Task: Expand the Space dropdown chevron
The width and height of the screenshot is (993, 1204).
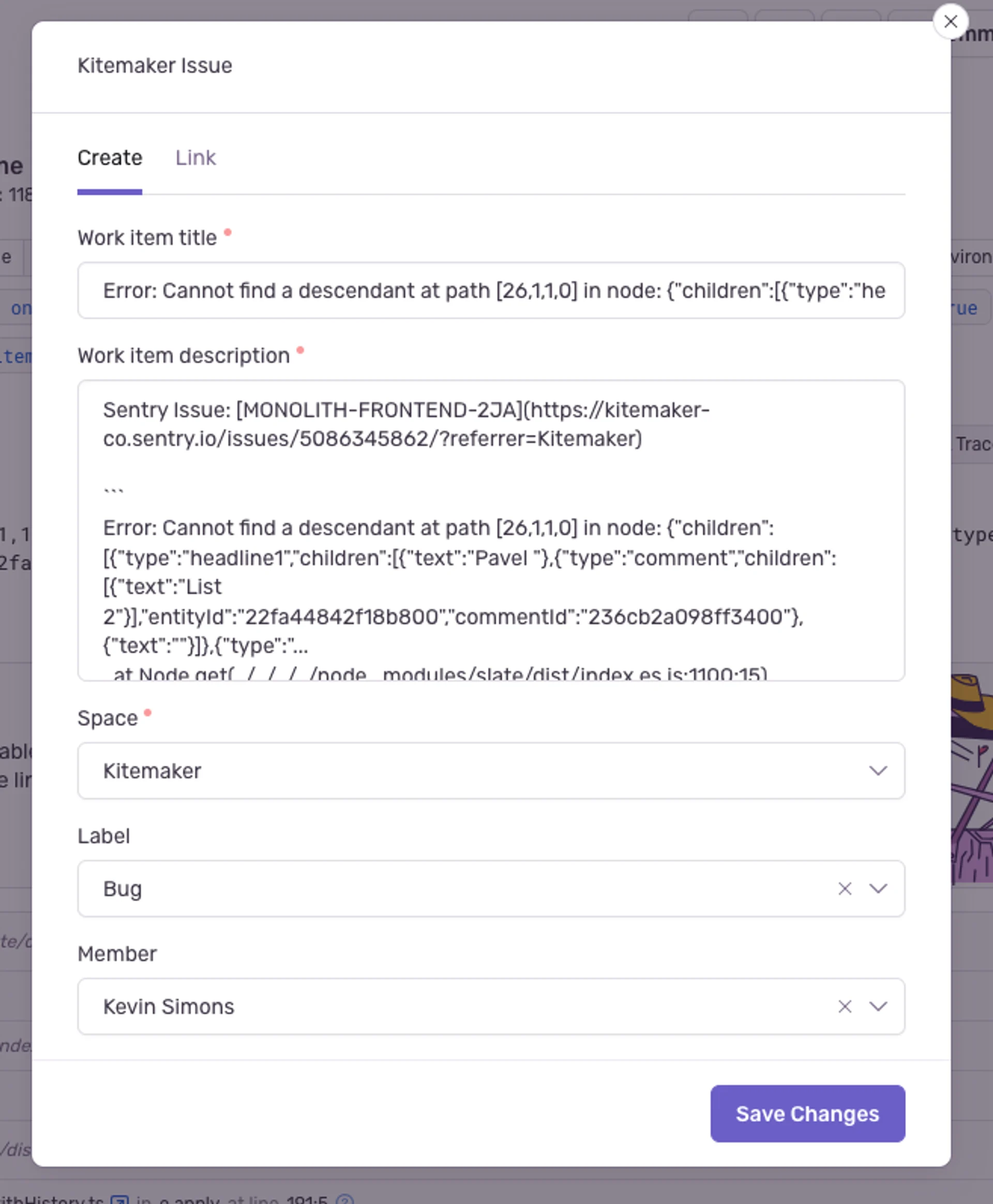Action: coord(878,771)
